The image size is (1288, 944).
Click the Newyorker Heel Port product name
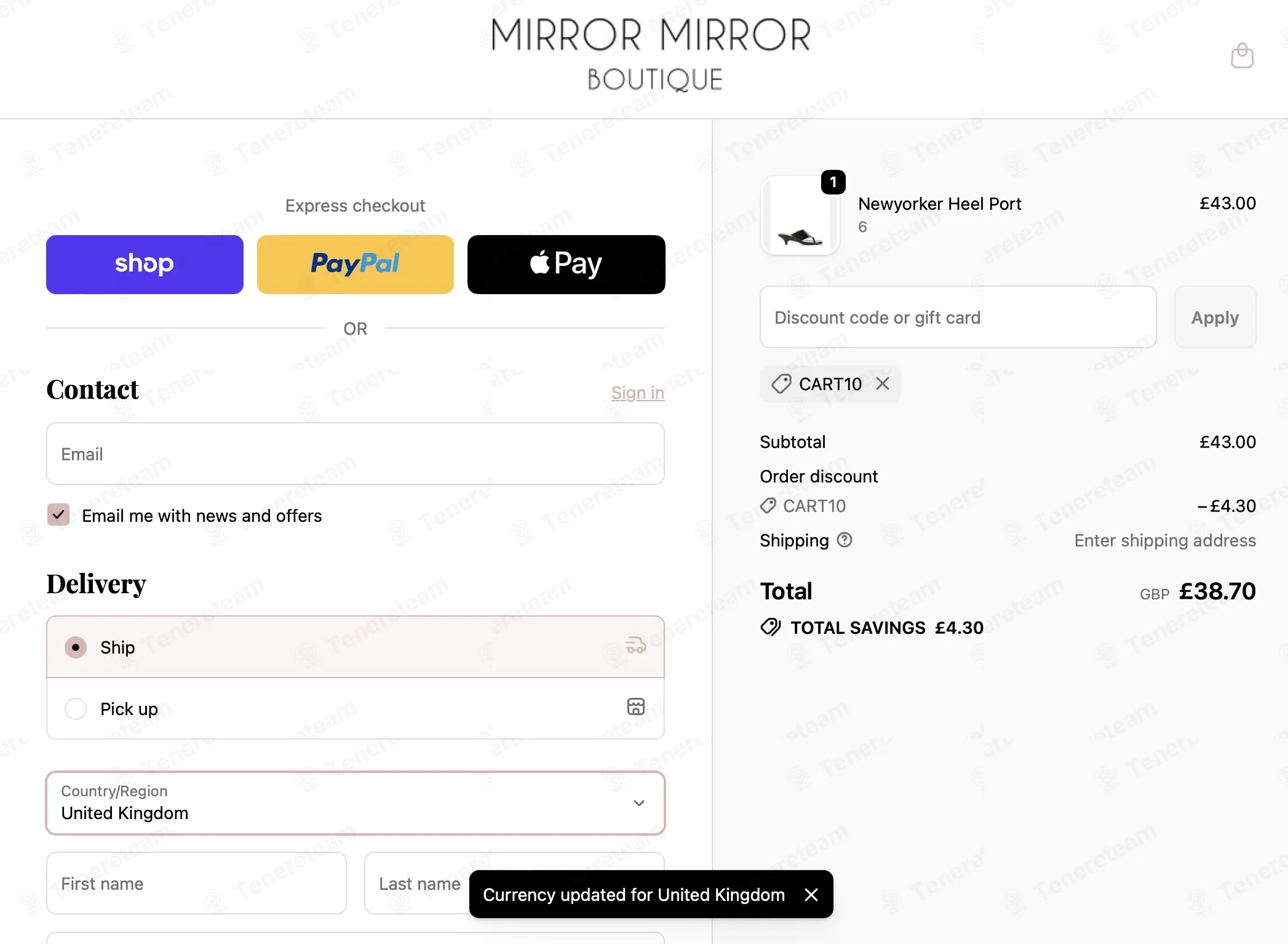click(939, 204)
